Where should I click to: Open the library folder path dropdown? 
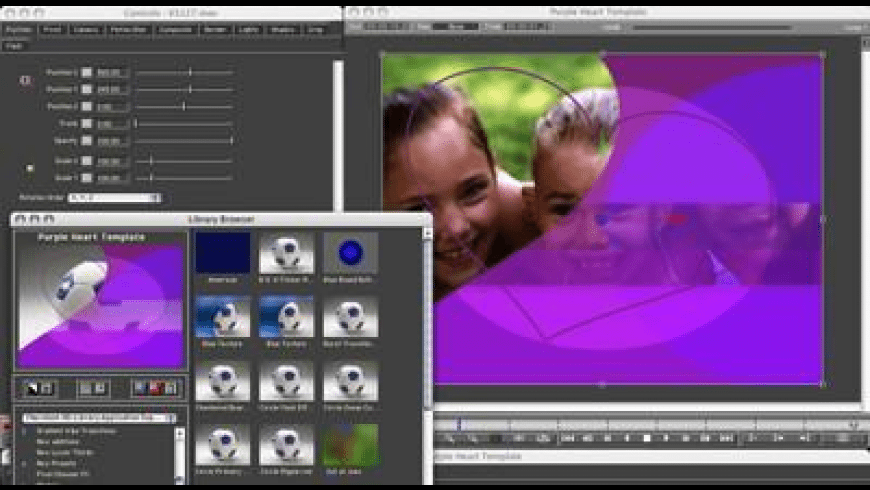pos(99,417)
